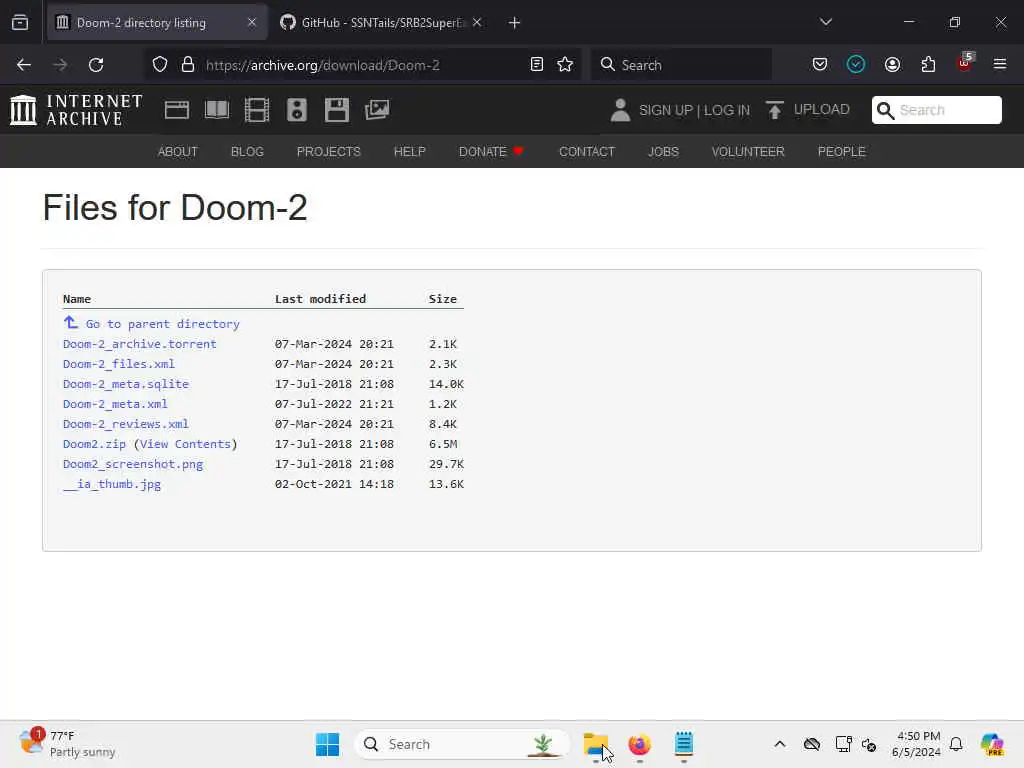
Task: Open Doom-2_reviews.xml
Action: coord(126,424)
